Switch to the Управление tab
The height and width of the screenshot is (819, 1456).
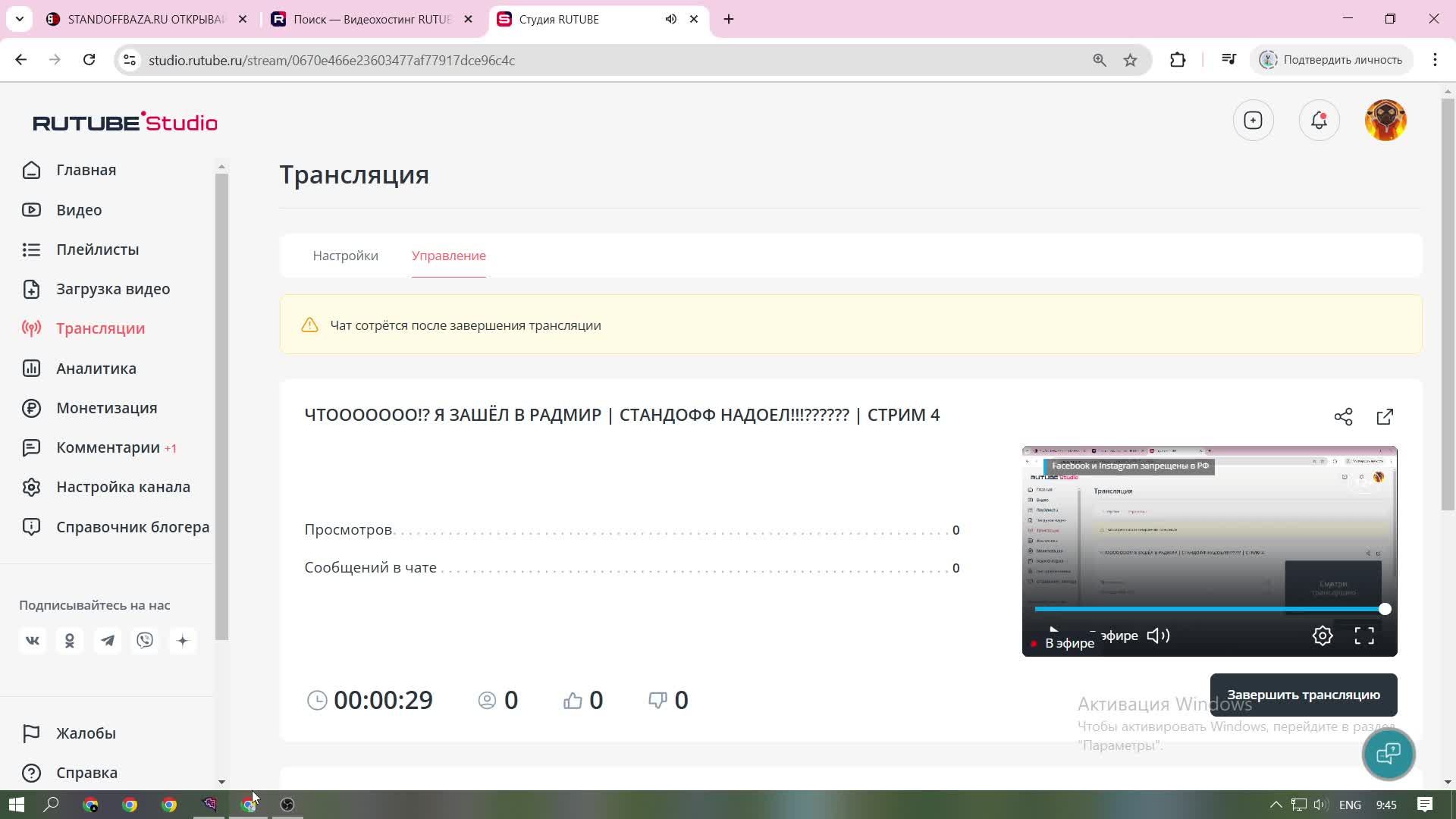[449, 256]
